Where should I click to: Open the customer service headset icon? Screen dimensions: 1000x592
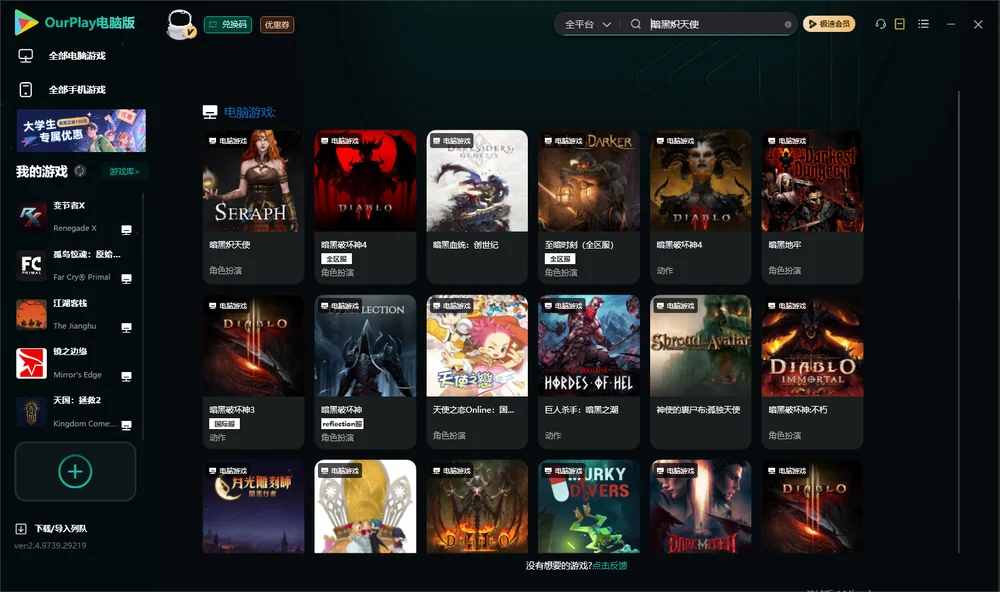[x=881, y=24]
